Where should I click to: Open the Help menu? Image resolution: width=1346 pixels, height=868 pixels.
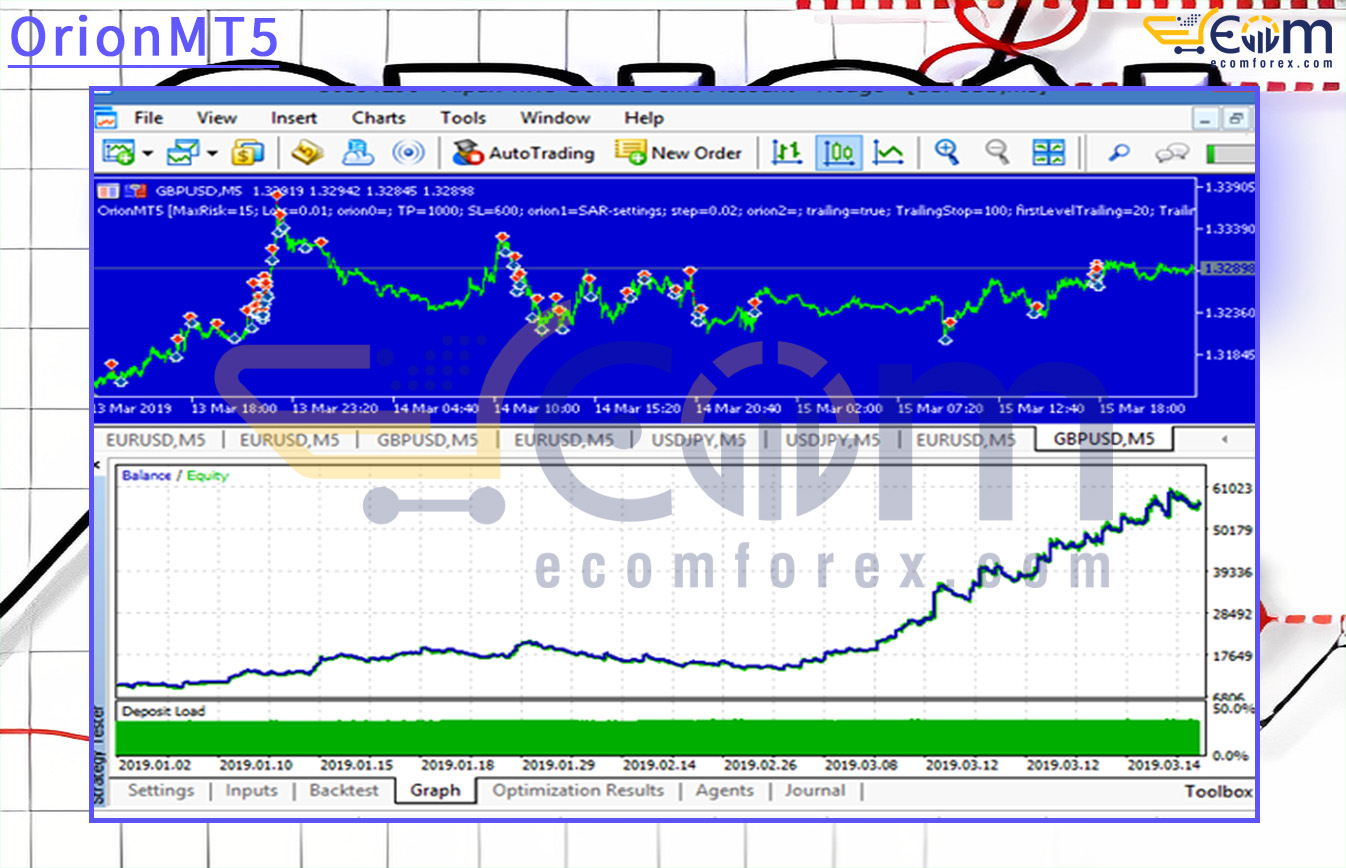coord(644,118)
